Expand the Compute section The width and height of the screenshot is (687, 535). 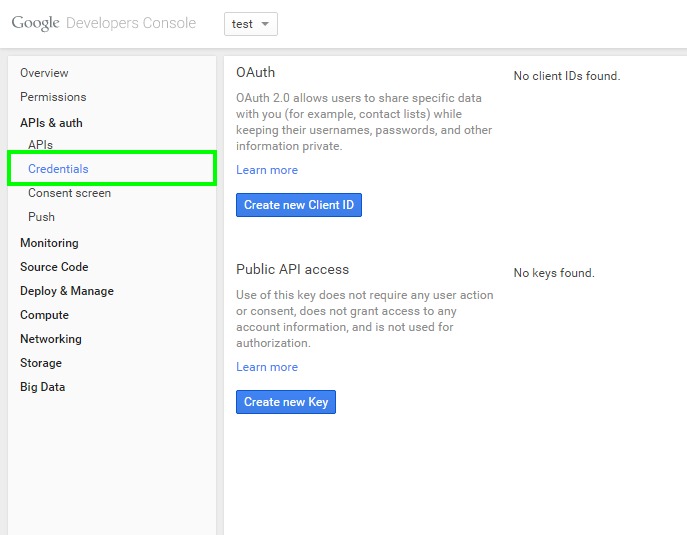click(x=45, y=315)
